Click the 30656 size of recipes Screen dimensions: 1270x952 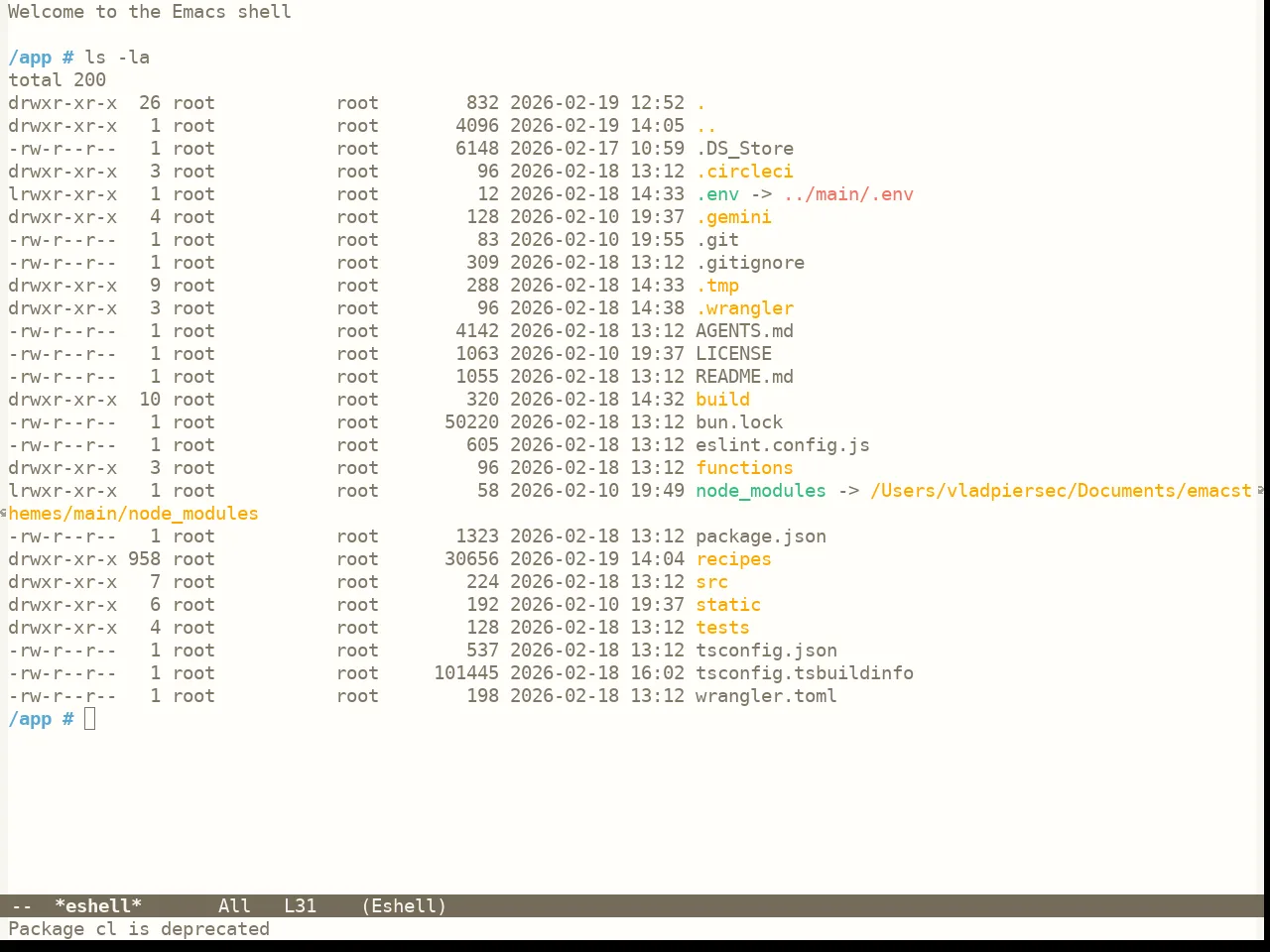tap(472, 559)
